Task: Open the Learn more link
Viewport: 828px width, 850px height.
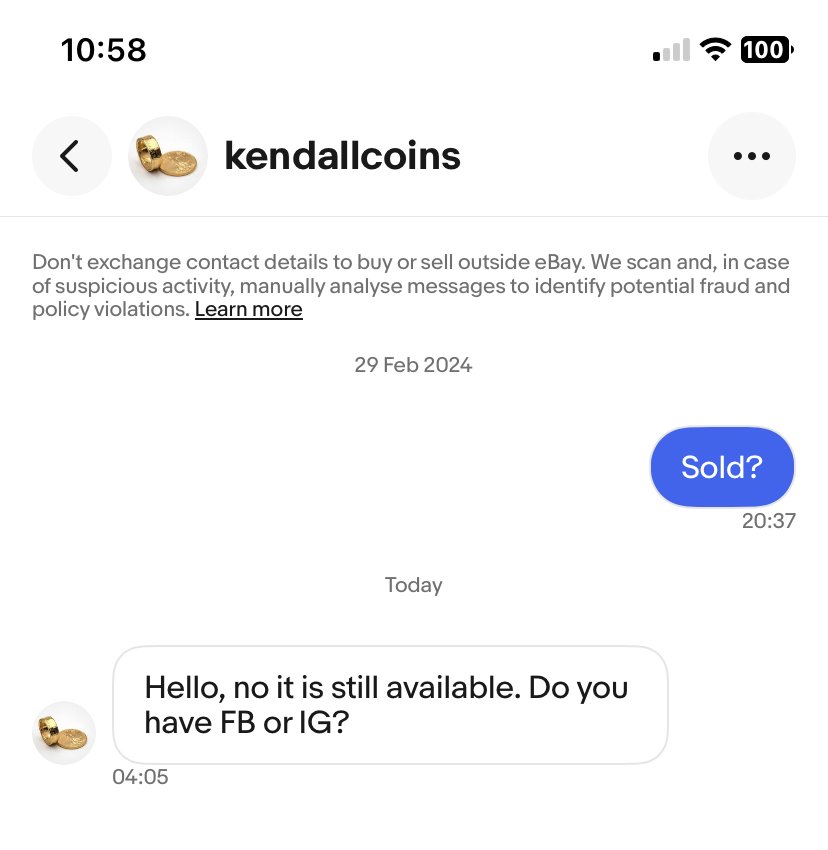Action: click(248, 309)
